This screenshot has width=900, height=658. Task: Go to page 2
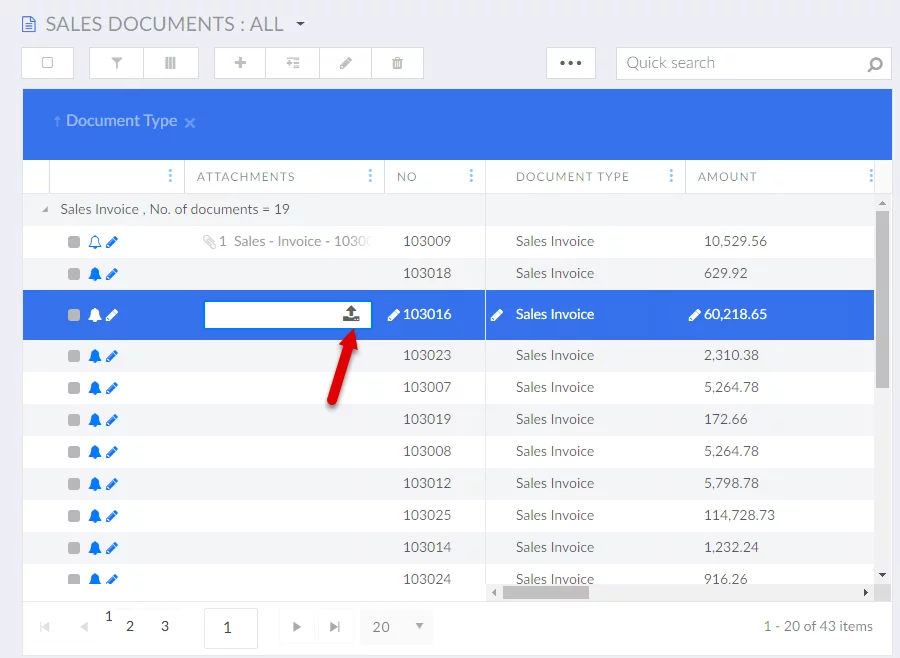tap(130, 627)
